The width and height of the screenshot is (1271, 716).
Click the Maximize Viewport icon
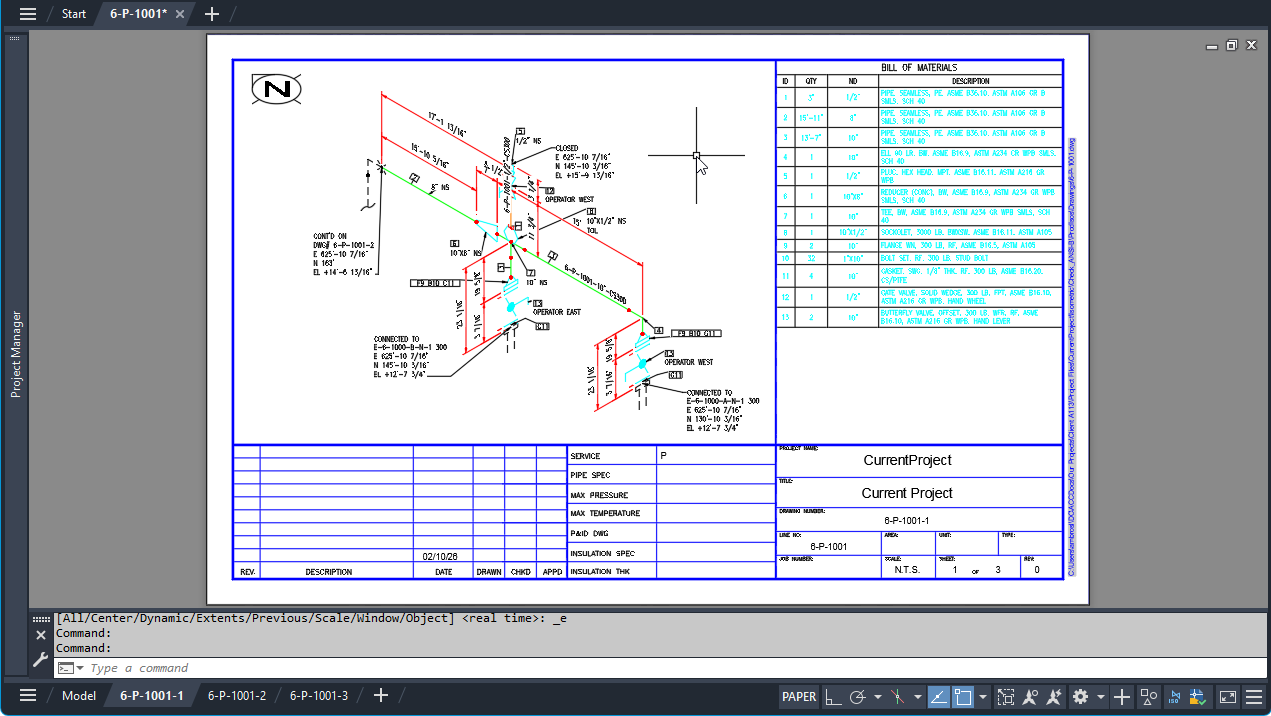(x=1006, y=696)
